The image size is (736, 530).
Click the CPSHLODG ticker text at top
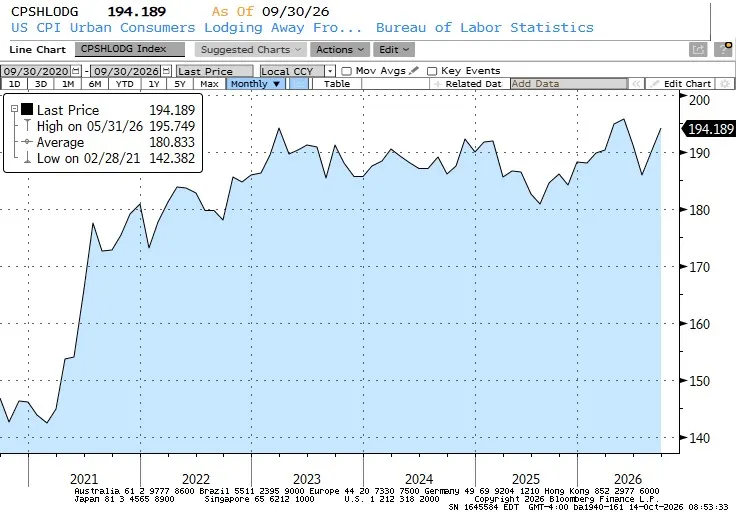45,11
